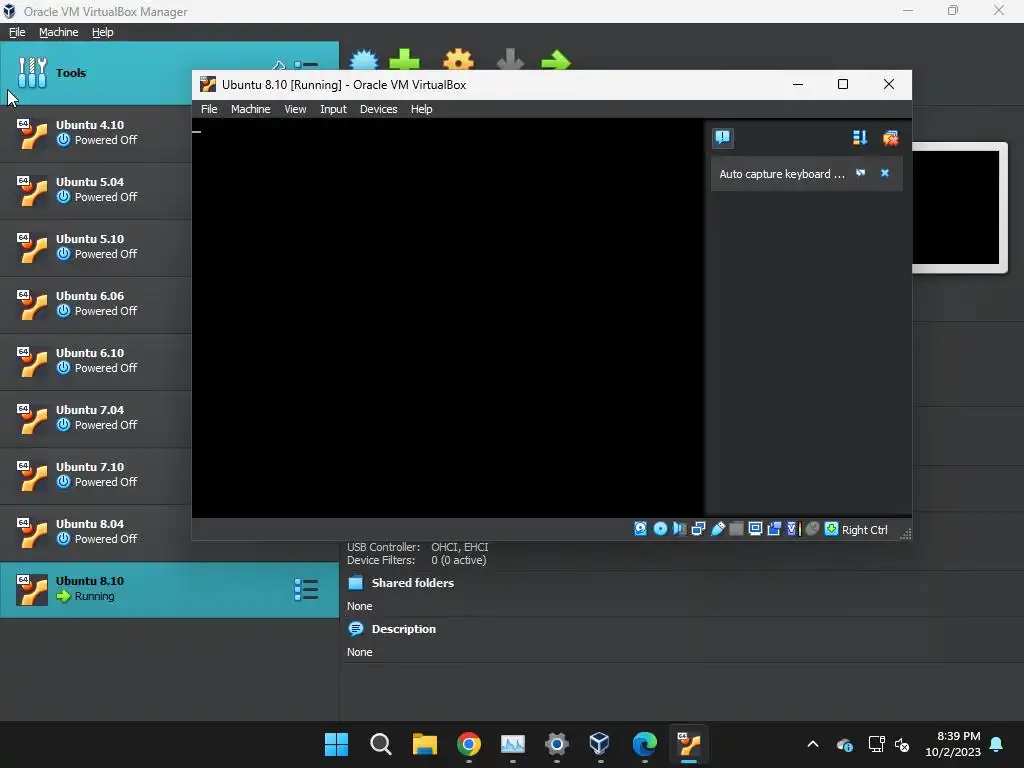This screenshot has height=768, width=1024.
Task: Click the muted volume tray icon
Action: [x=902, y=744]
